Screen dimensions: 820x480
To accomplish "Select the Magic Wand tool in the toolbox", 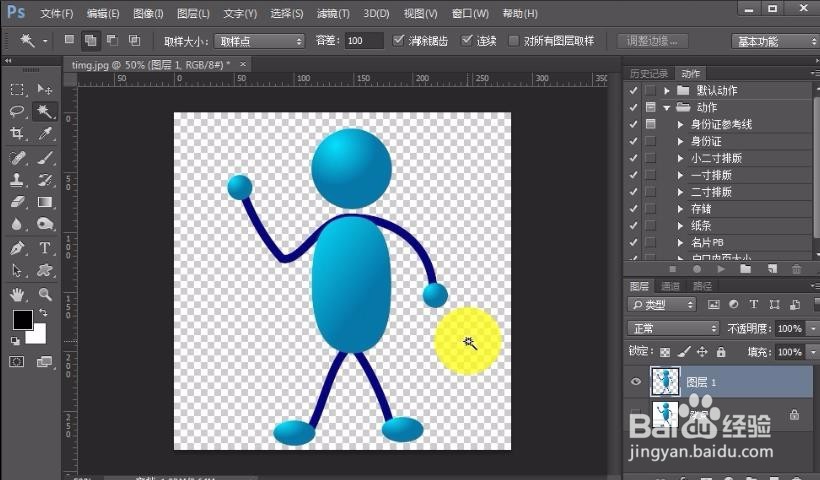I will click(x=44, y=111).
